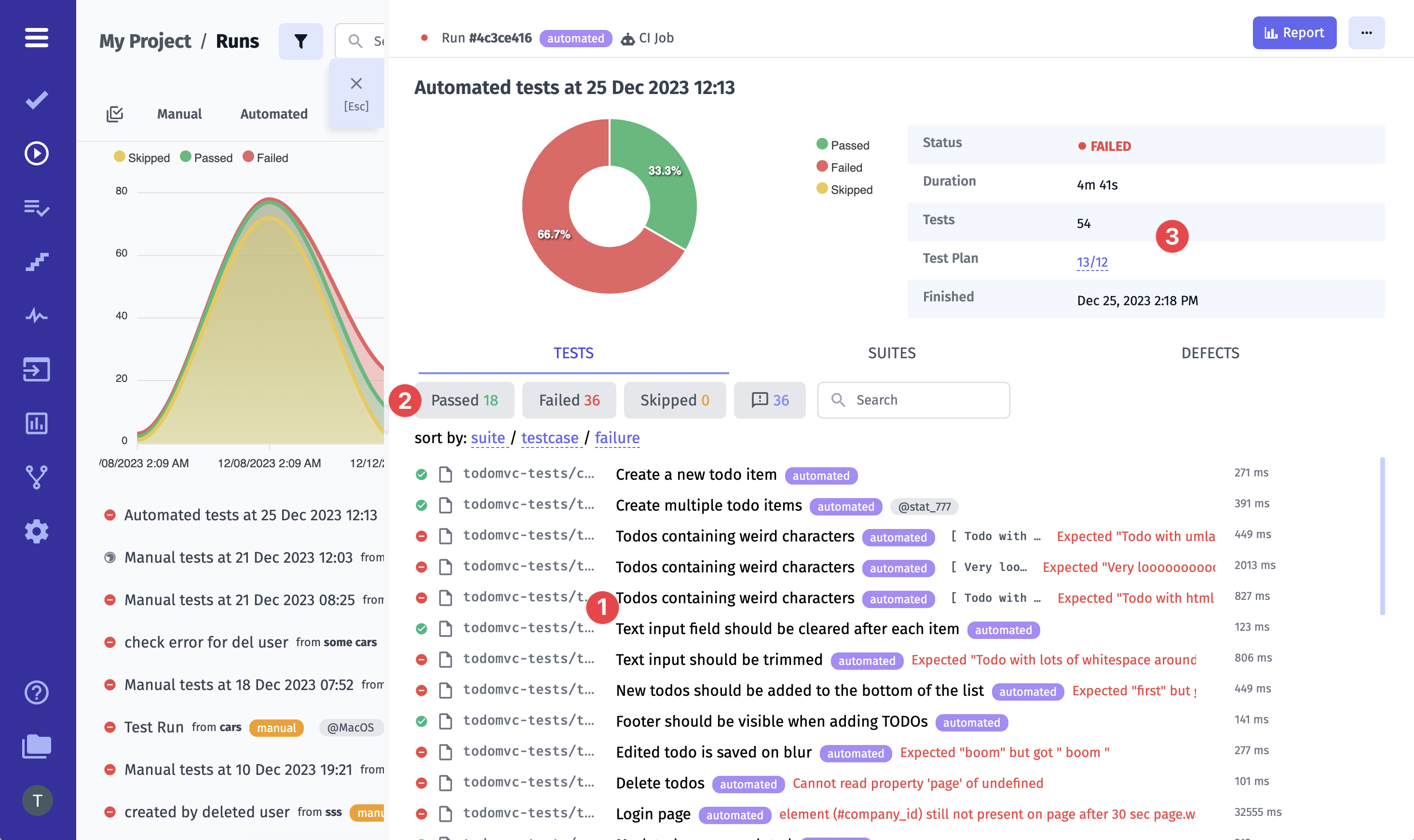Toggle the Passed 18 filter
This screenshot has width=1414, height=840.
click(464, 400)
